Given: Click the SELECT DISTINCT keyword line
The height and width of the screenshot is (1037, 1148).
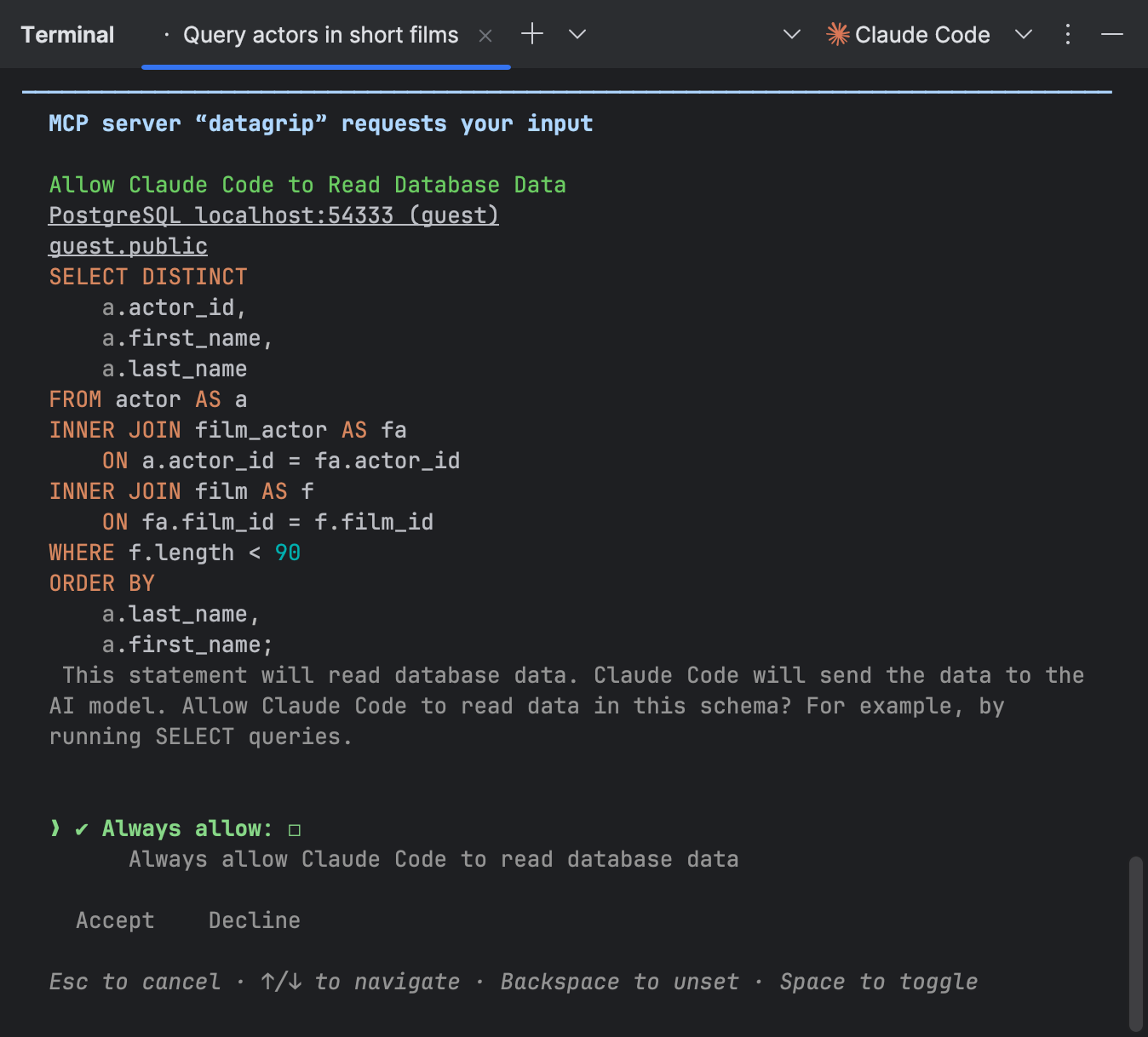Looking at the screenshot, I should pyautogui.click(x=148, y=277).
